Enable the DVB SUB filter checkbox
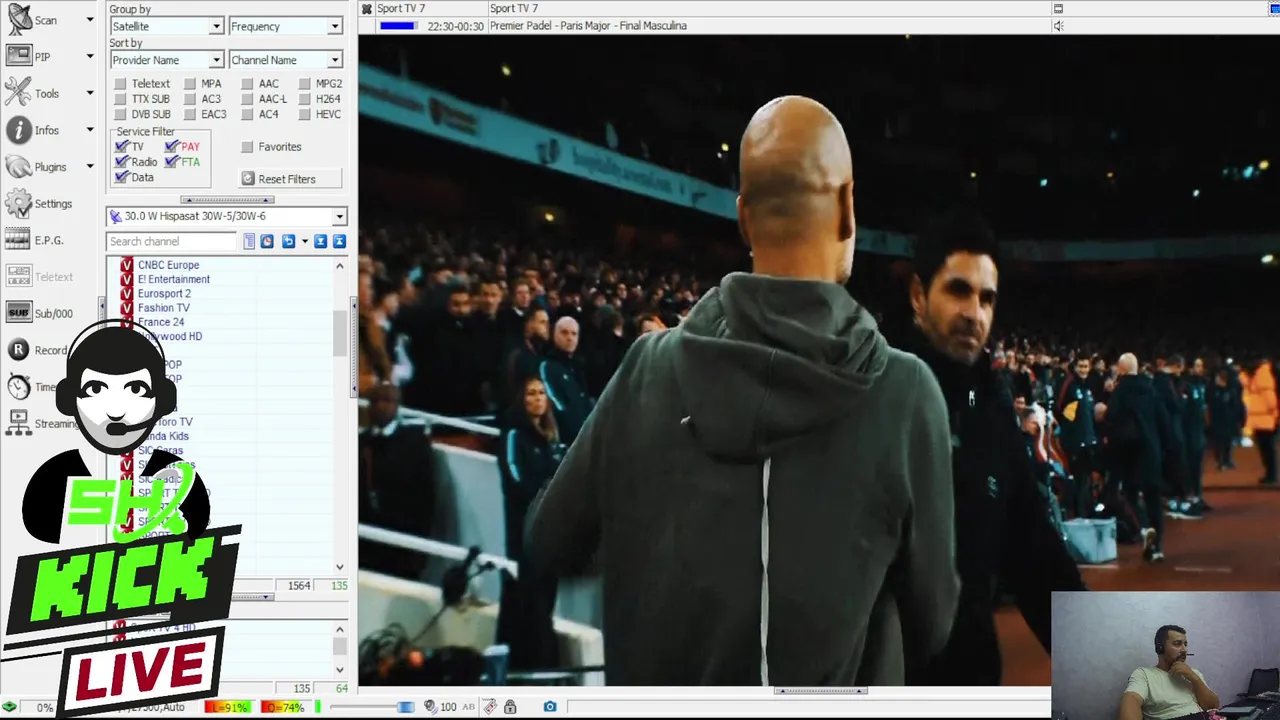The height and width of the screenshot is (720, 1280). (120, 114)
